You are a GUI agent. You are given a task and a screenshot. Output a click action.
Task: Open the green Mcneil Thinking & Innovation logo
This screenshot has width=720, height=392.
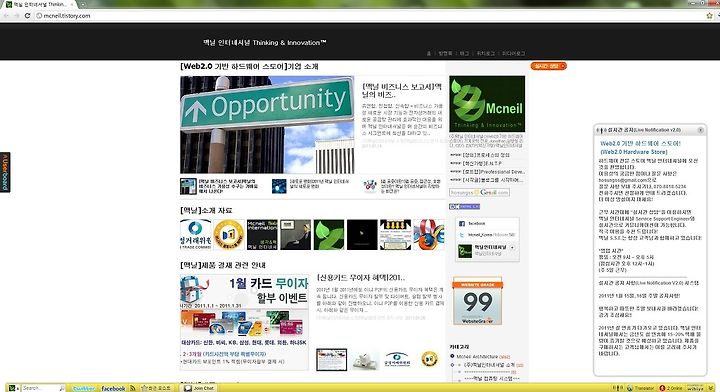[x=487, y=104]
